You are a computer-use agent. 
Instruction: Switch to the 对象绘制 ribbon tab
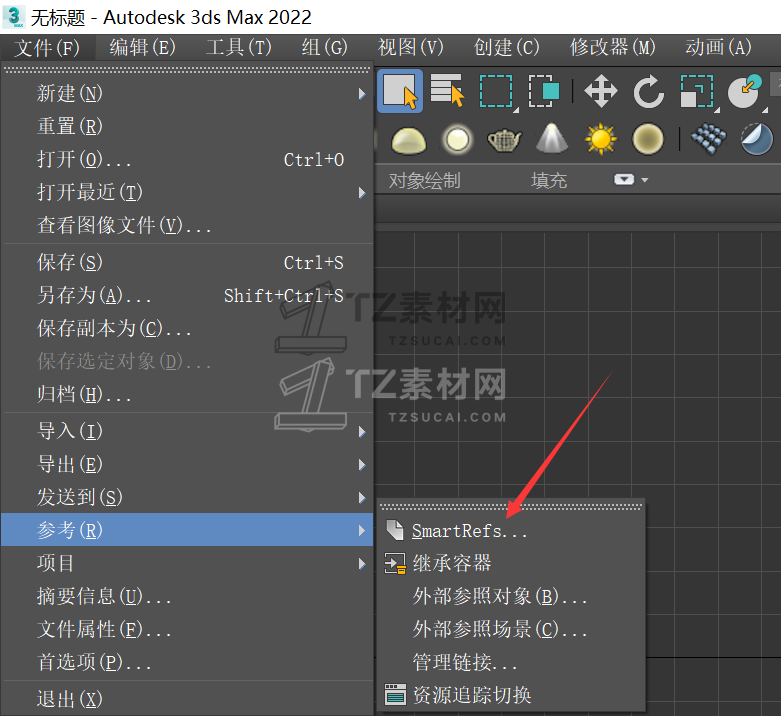tap(424, 180)
